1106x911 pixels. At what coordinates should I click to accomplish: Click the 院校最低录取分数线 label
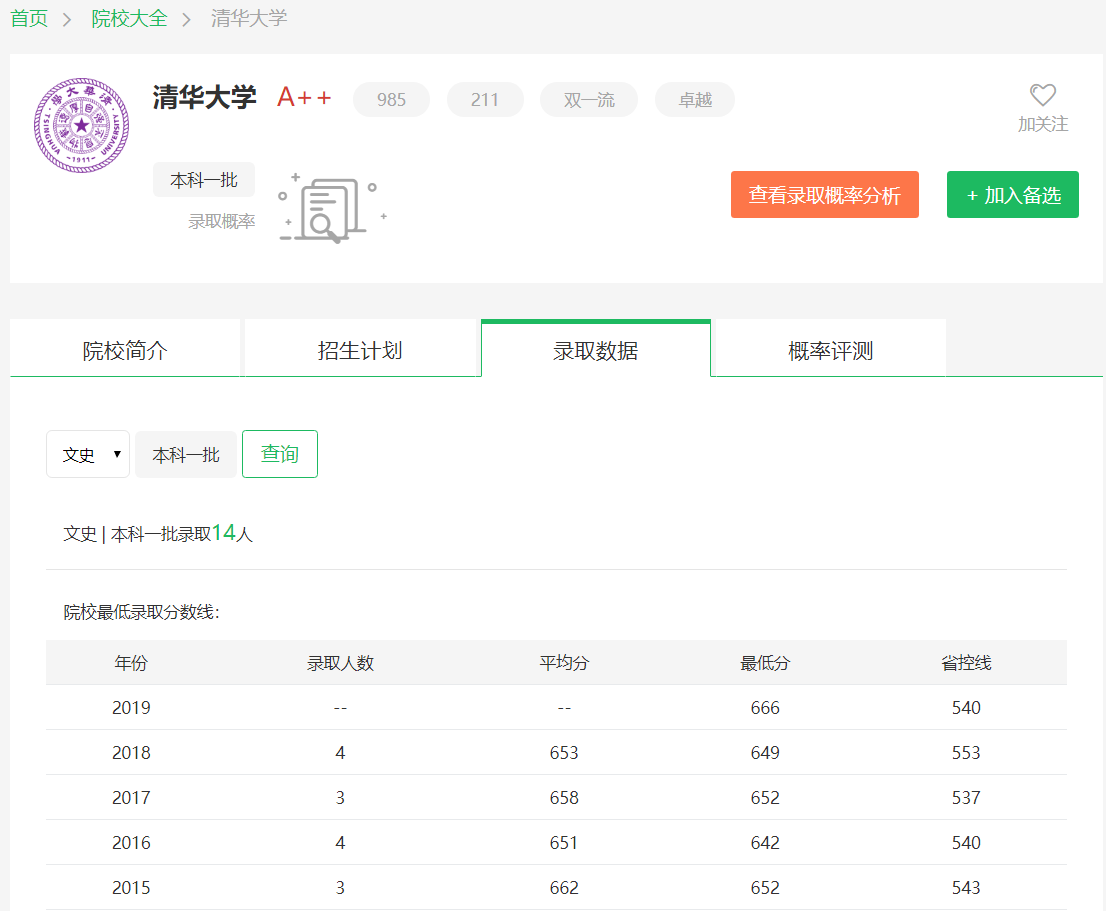click(142, 612)
